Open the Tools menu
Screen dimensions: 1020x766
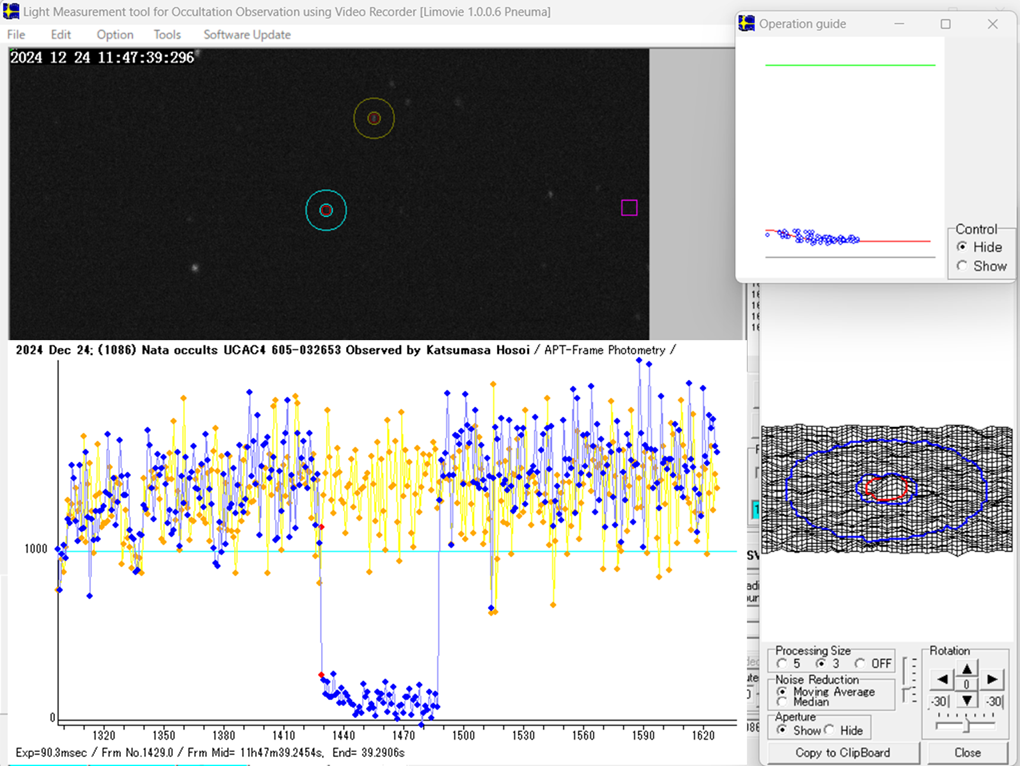(x=167, y=35)
